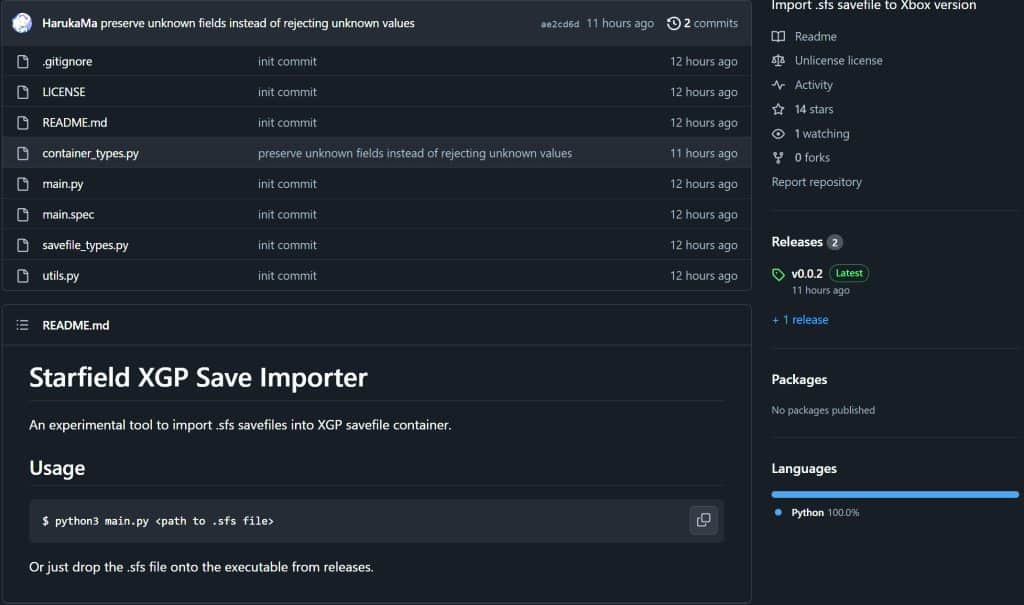This screenshot has height=605, width=1024.
Task: Open init commit link for utils.py
Action: [287, 276]
